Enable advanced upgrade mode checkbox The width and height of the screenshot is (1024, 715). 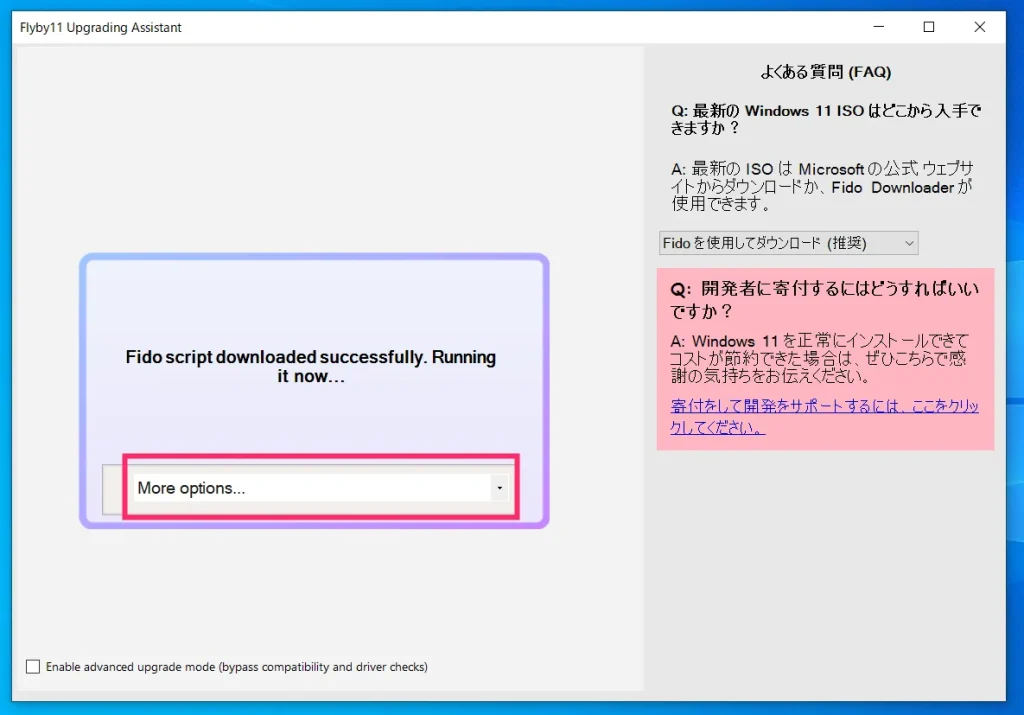[33, 667]
